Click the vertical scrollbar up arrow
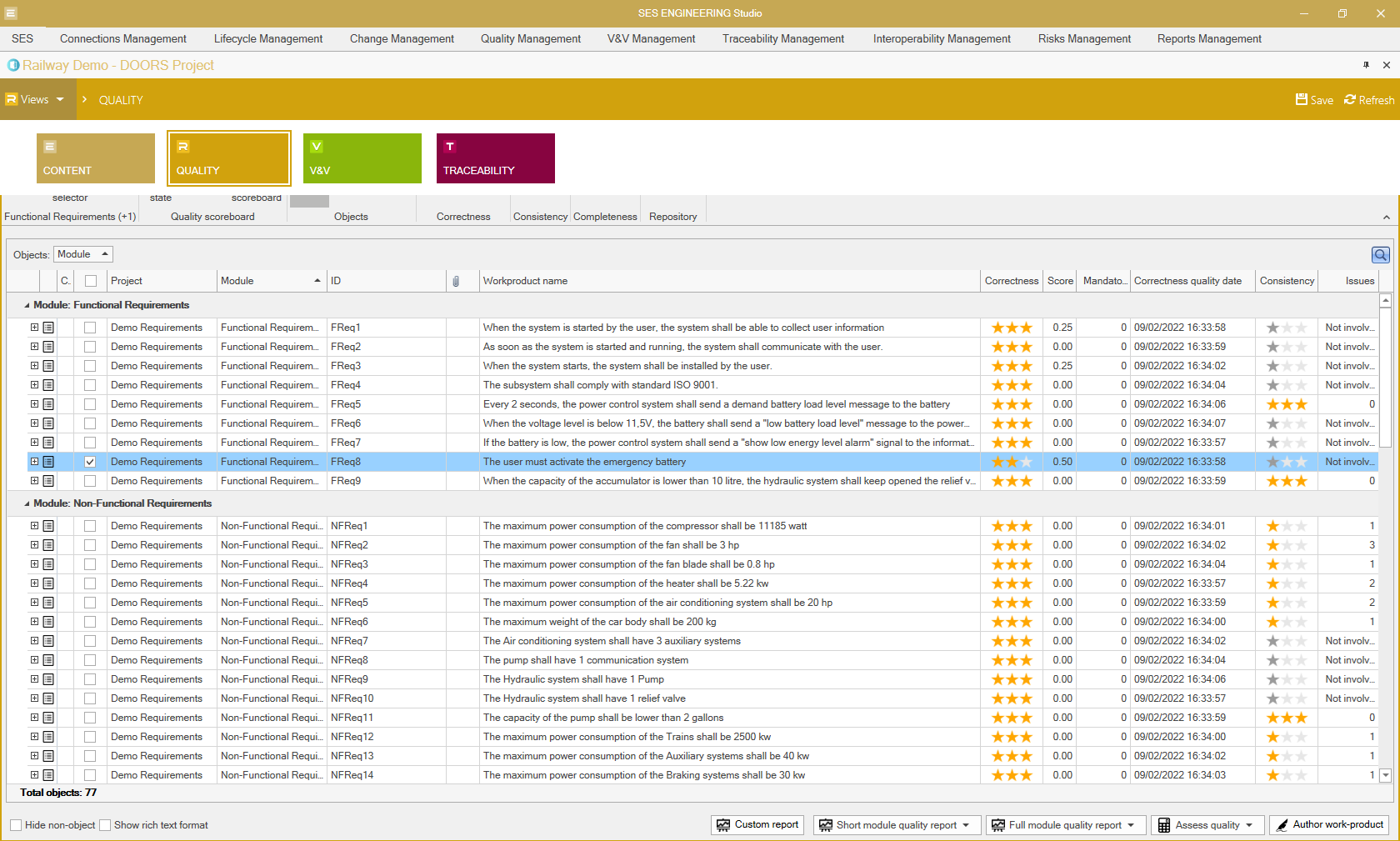The image size is (1400, 841). [x=1386, y=300]
